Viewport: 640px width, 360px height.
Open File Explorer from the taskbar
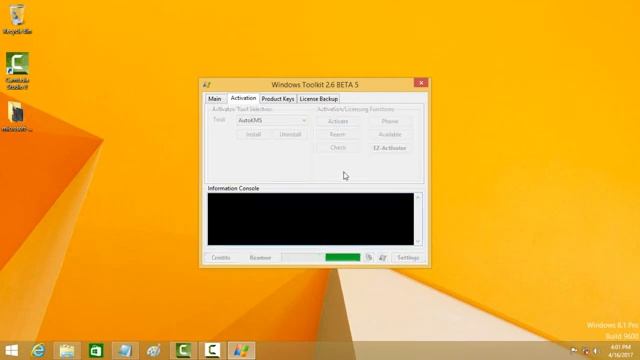tap(67, 350)
